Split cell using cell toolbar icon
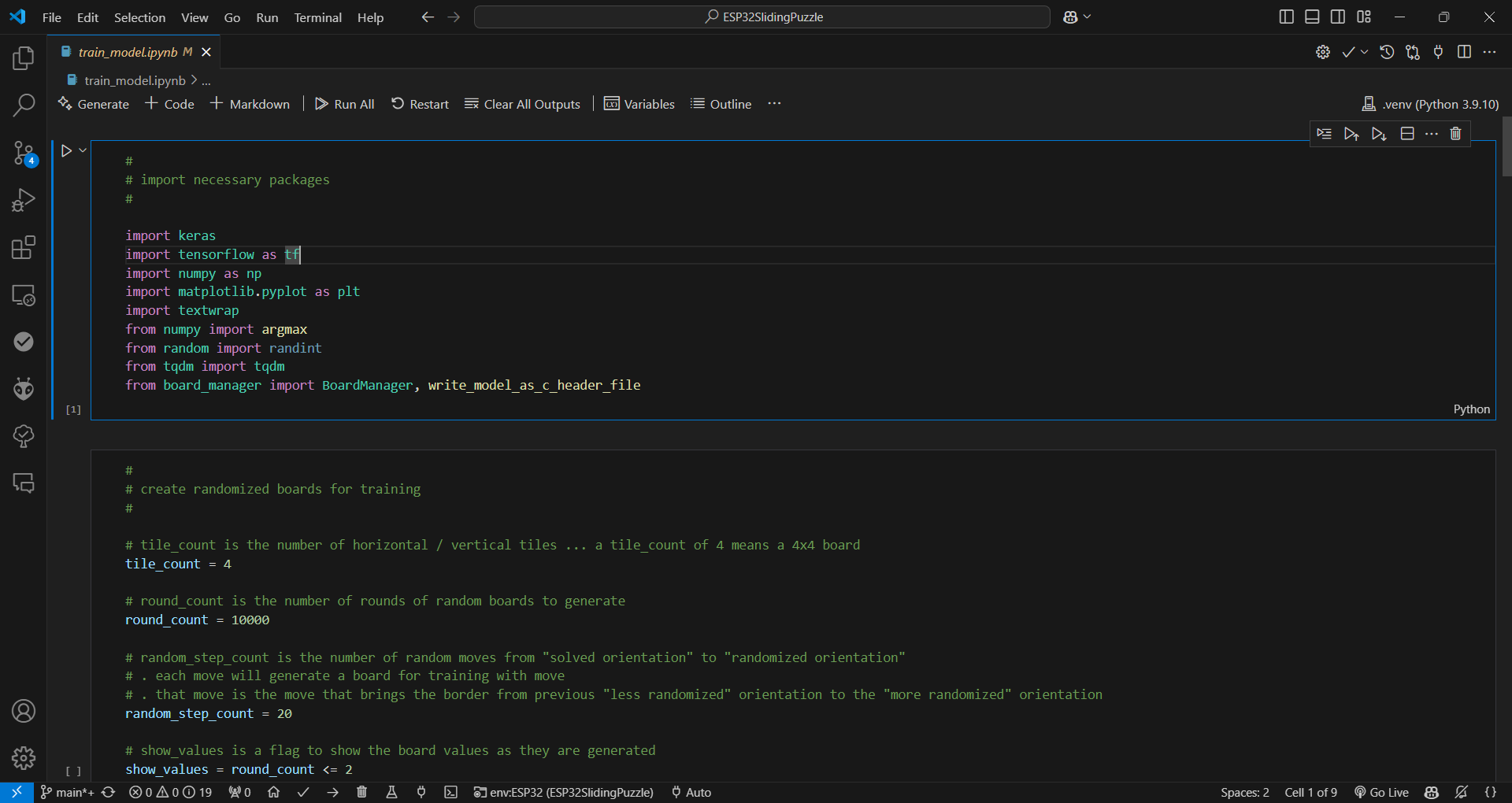 [1407, 134]
